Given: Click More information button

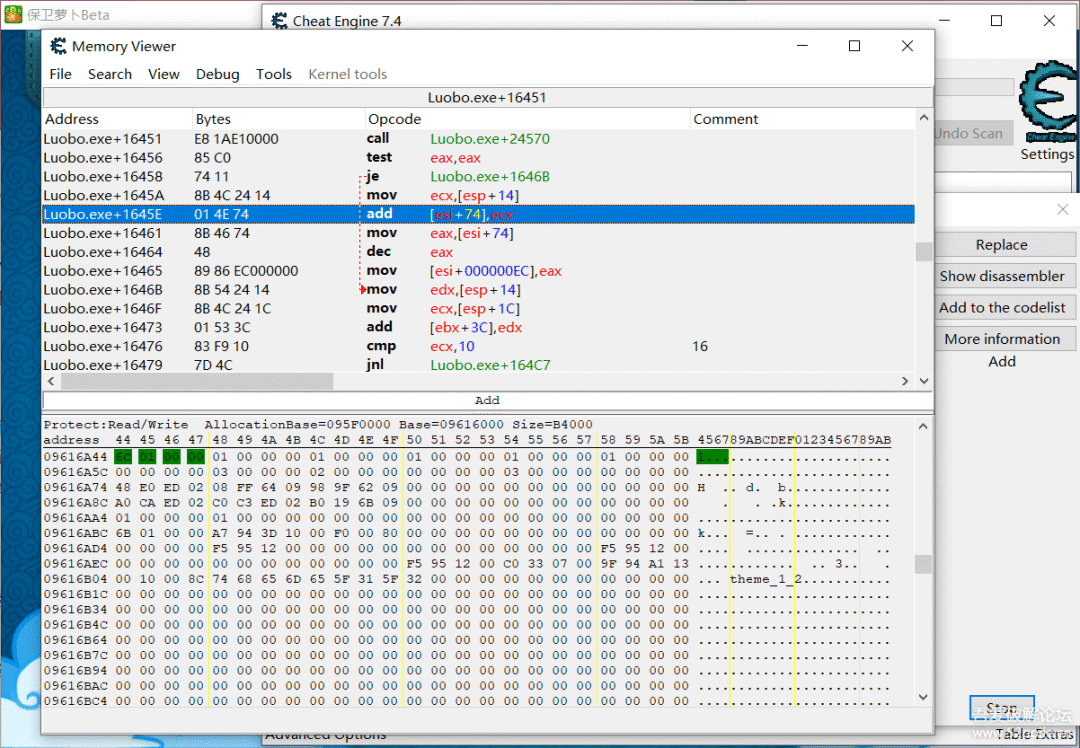Looking at the screenshot, I should click(1004, 339).
